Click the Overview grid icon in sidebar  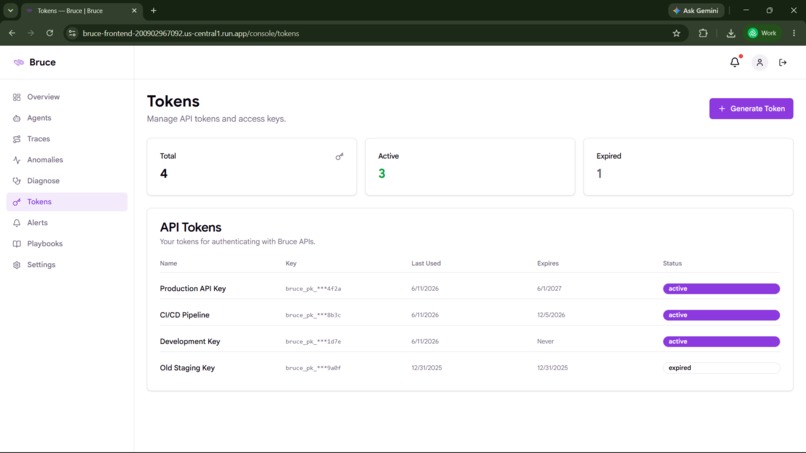(x=16, y=97)
